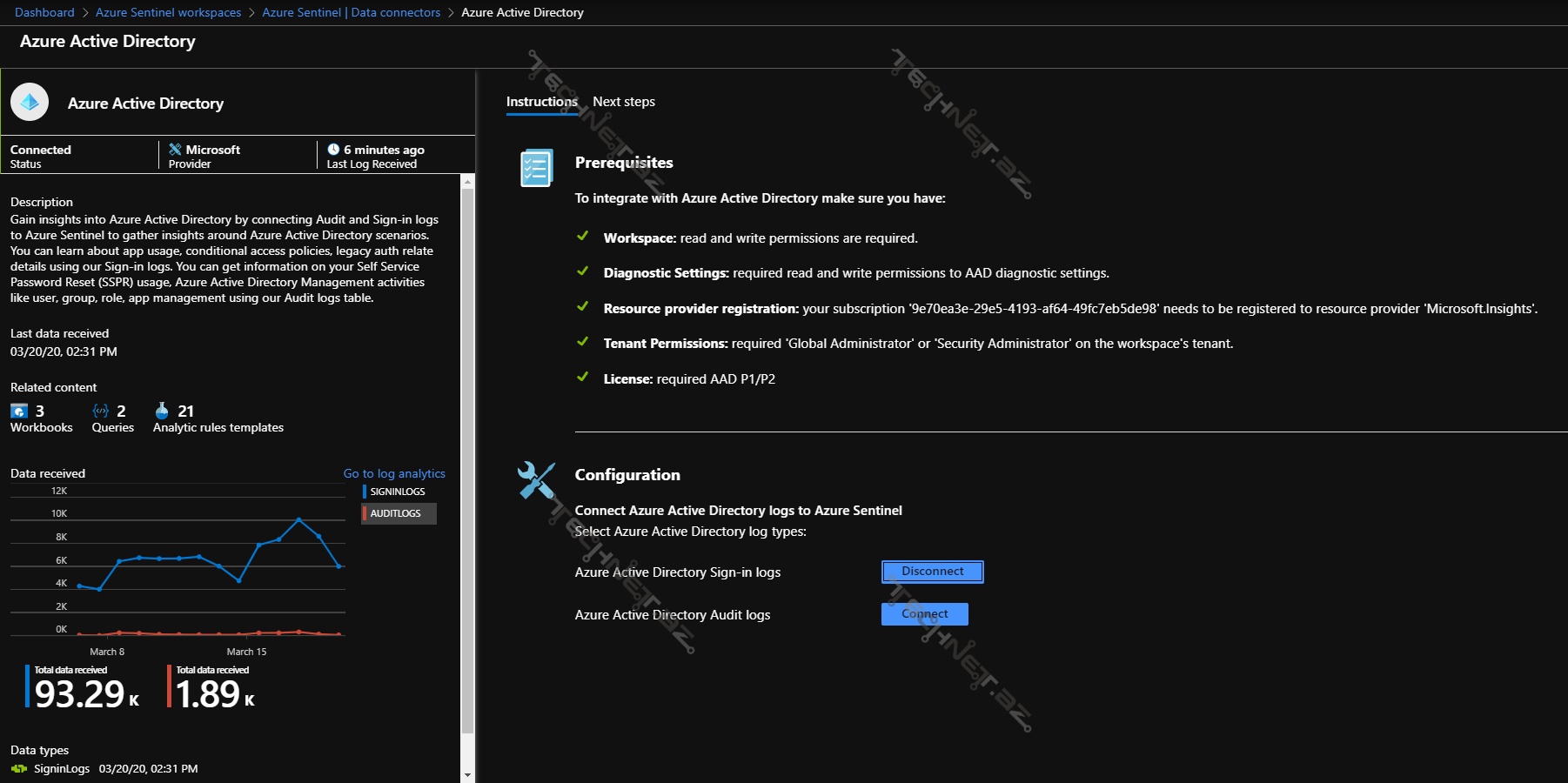The image size is (1568, 783).
Task: Switch to the Next steps tab
Action: tap(624, 102)
